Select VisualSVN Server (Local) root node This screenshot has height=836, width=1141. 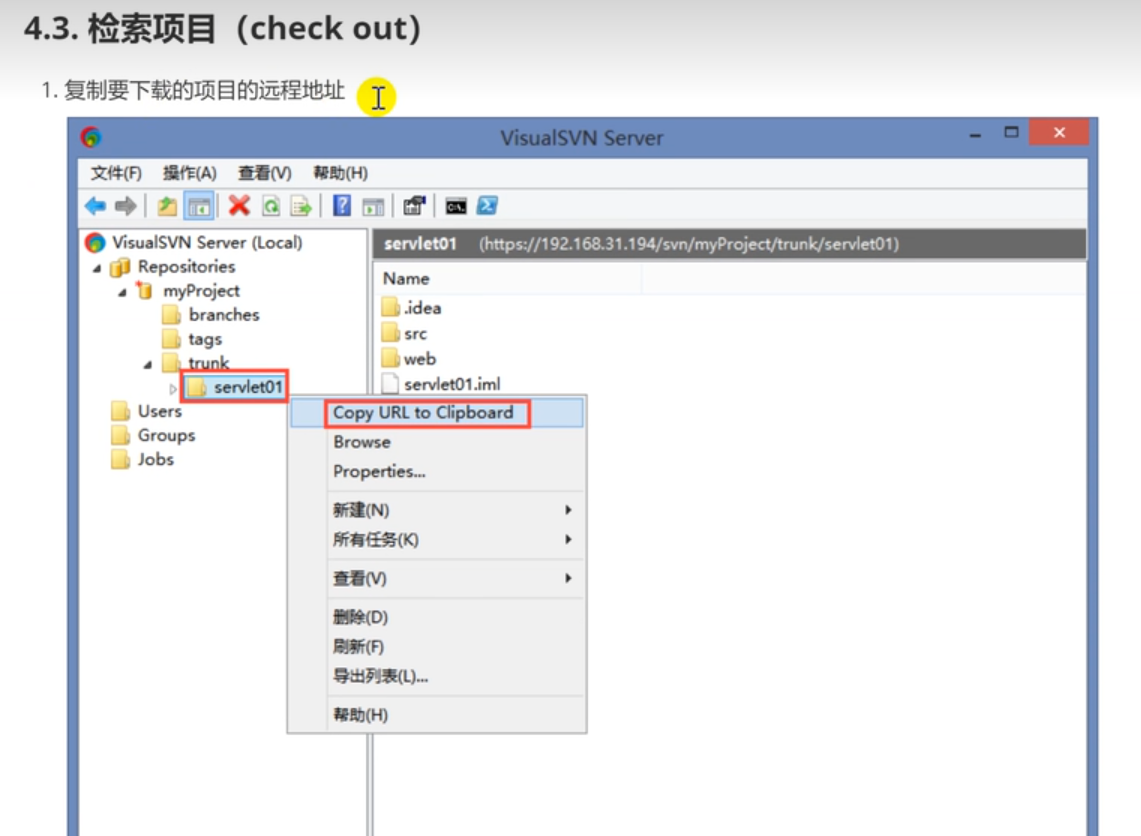[x=207, y=242]
